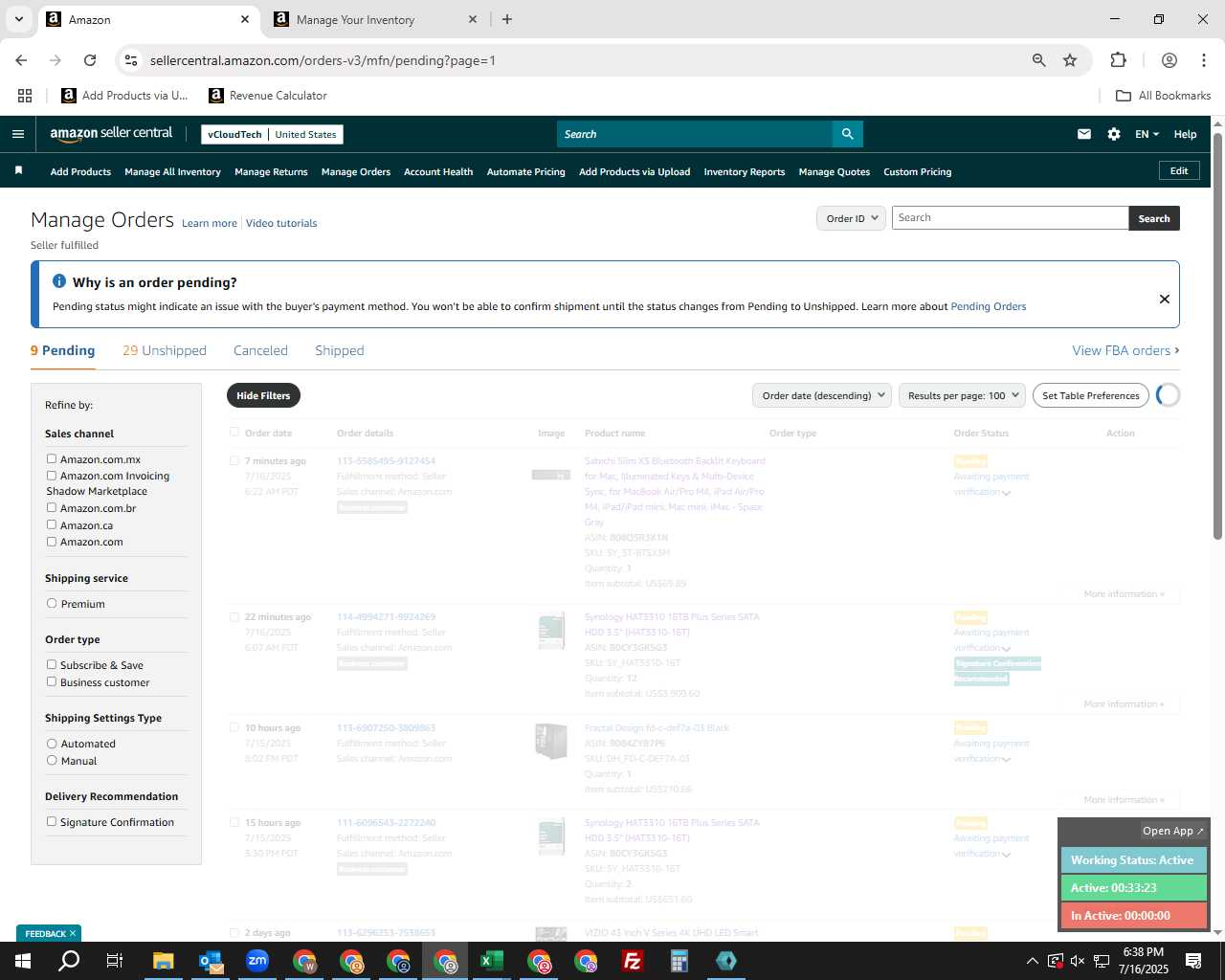The width and height of the screenshot is (1225, 980).
Task: Check the Amazon.ca sales channel filter
Action: 52,524
